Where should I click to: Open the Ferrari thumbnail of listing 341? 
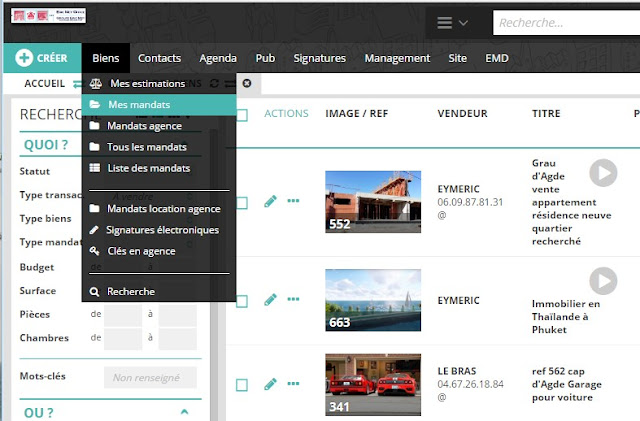point(373,385)
